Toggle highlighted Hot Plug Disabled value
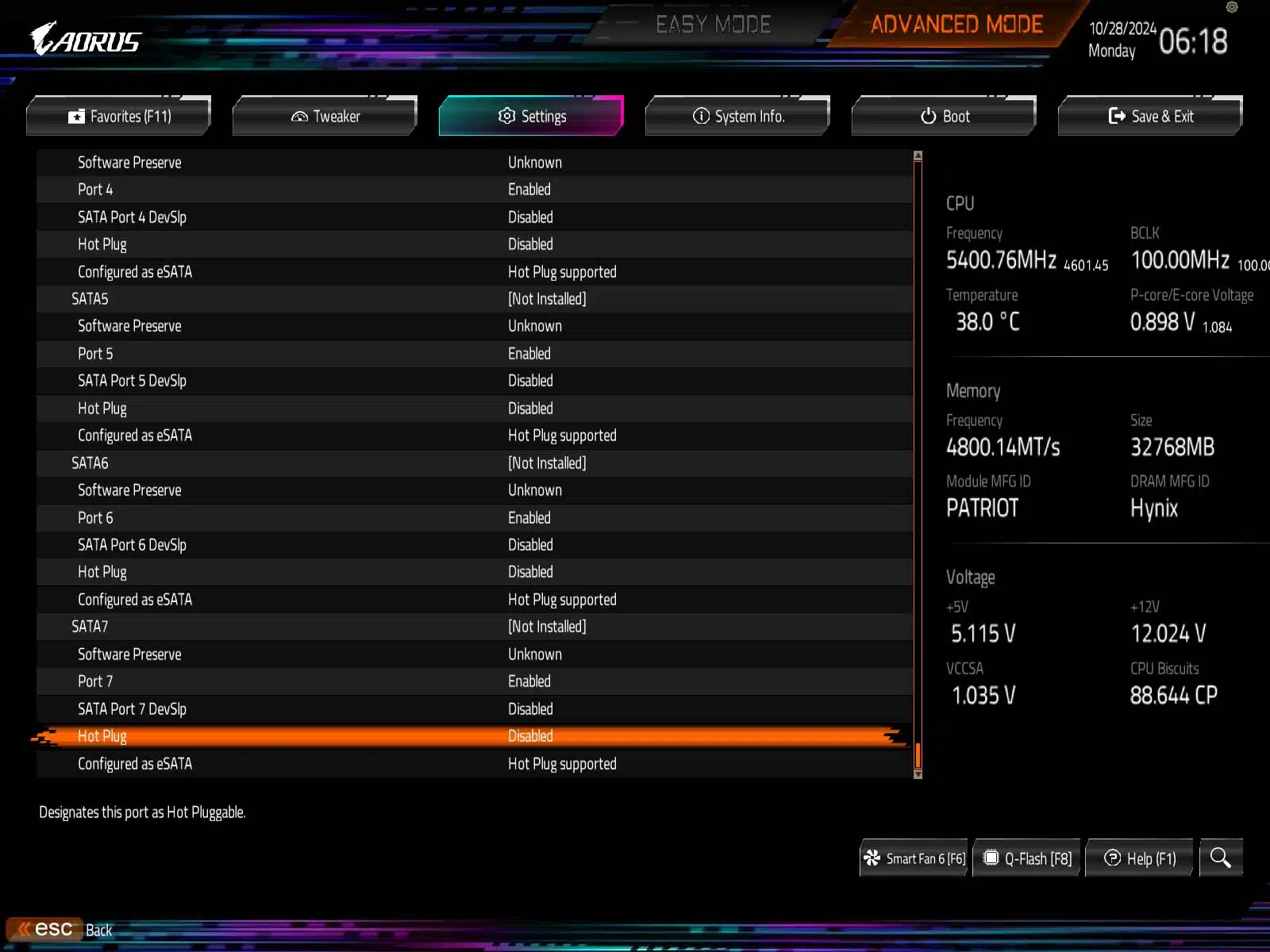The height and width of the screenshot is (952, 1270). [x=530, y=736]
